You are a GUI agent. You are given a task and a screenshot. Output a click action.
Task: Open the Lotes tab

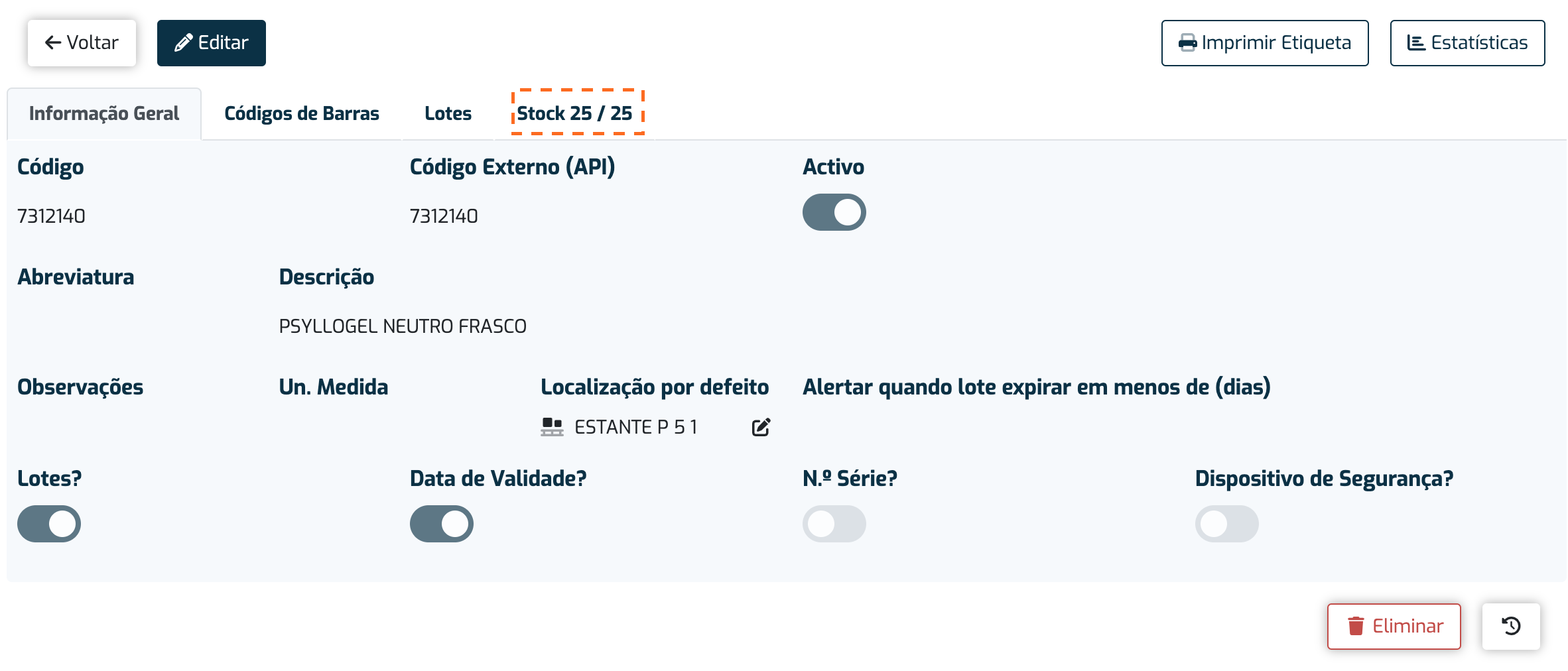(448, 114)
